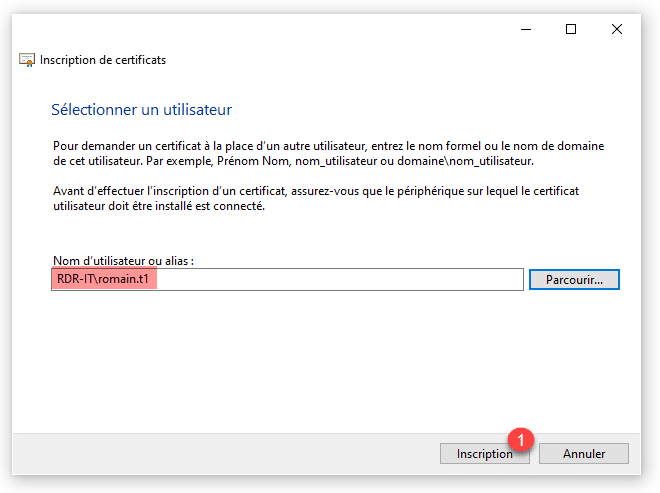Open user browser with Parcourir button

coord(574,280)
